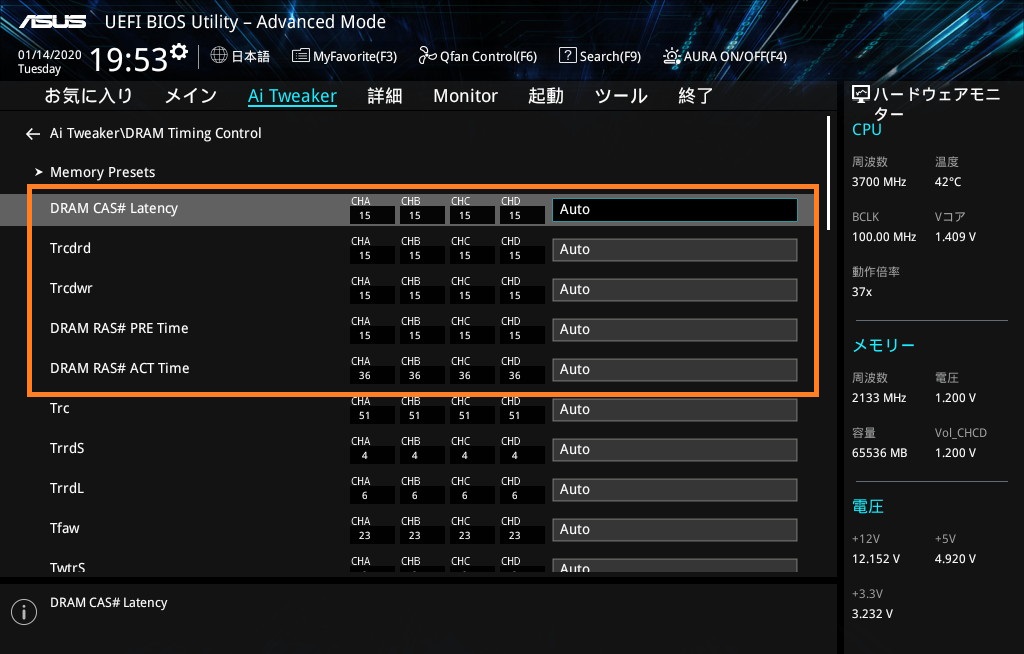Click the Trcdrd label

coord(70,248)
